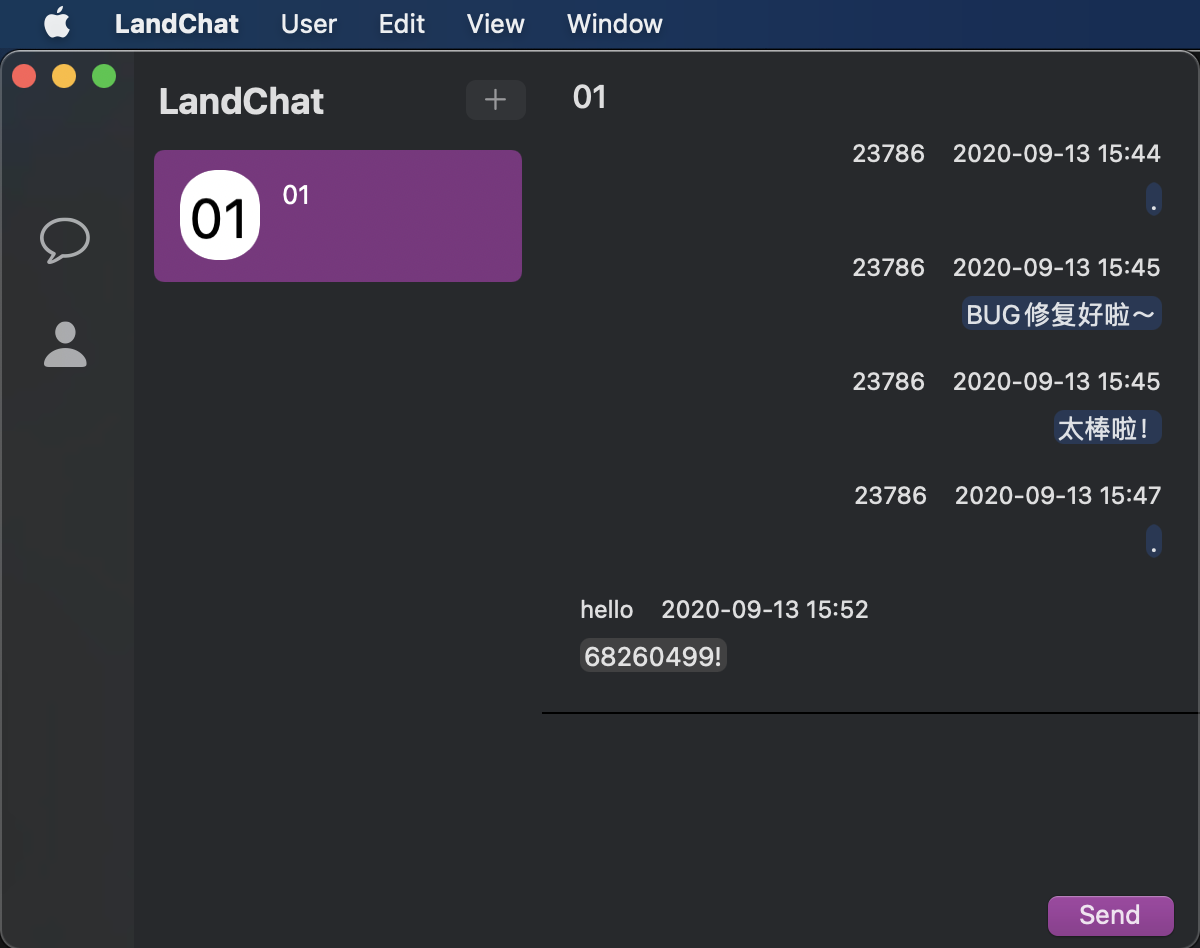Open the contacts person icon

click(x=65, y=345)
